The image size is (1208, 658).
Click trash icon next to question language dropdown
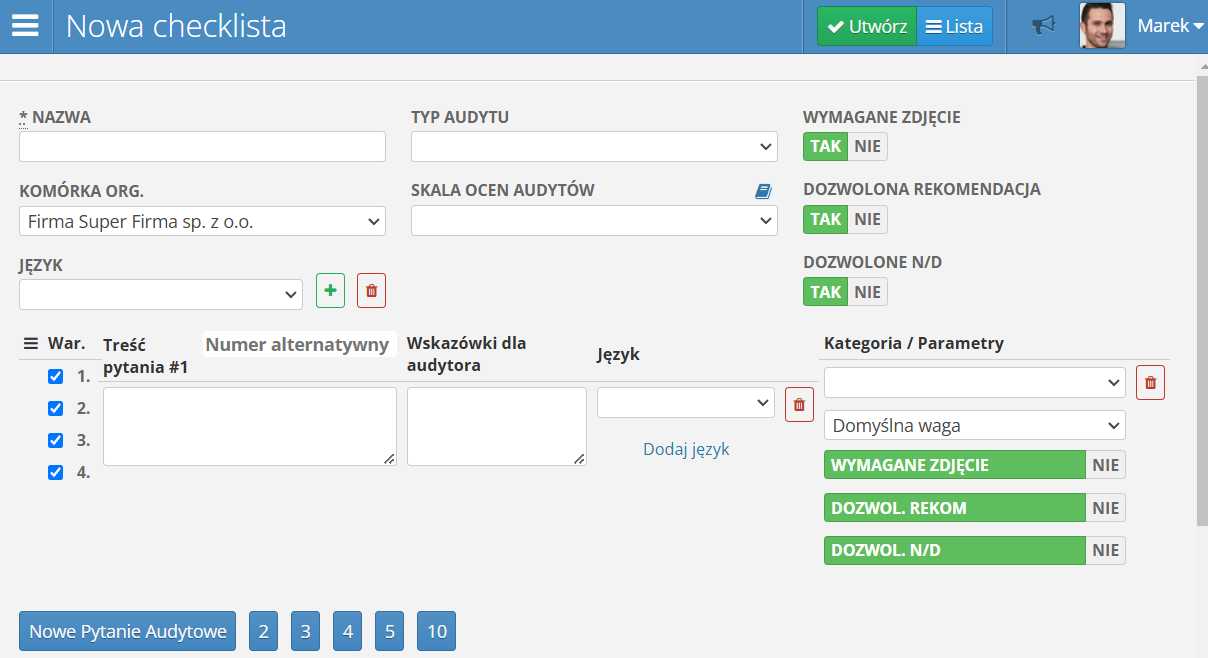click(x=798, y=404)
